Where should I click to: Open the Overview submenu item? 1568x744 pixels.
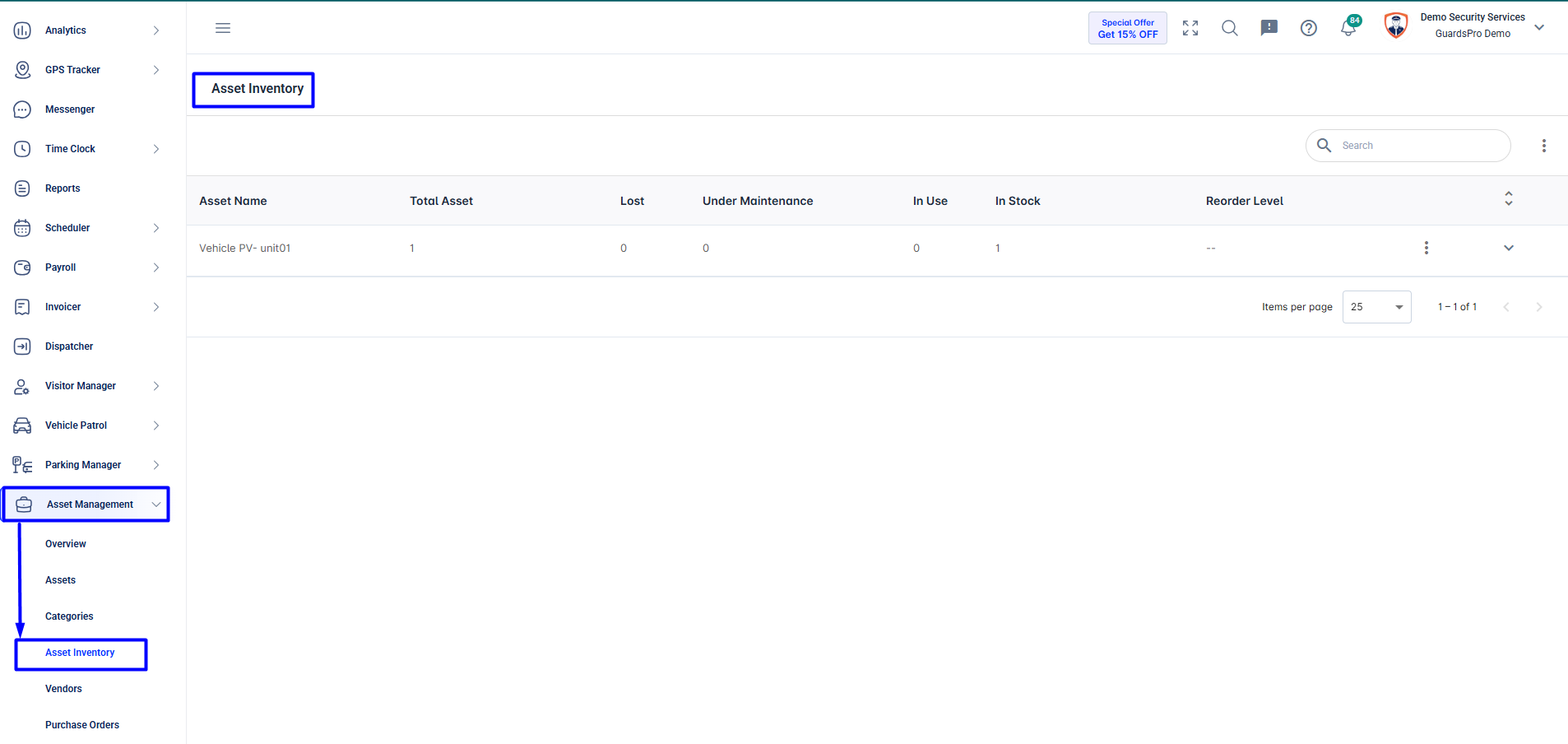(66, 544)
